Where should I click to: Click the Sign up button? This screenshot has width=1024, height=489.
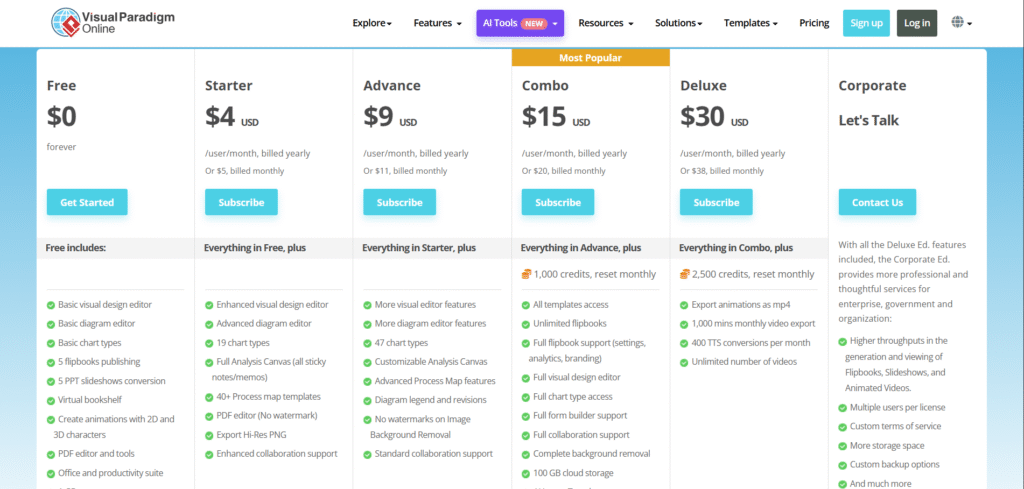[866, 23]
